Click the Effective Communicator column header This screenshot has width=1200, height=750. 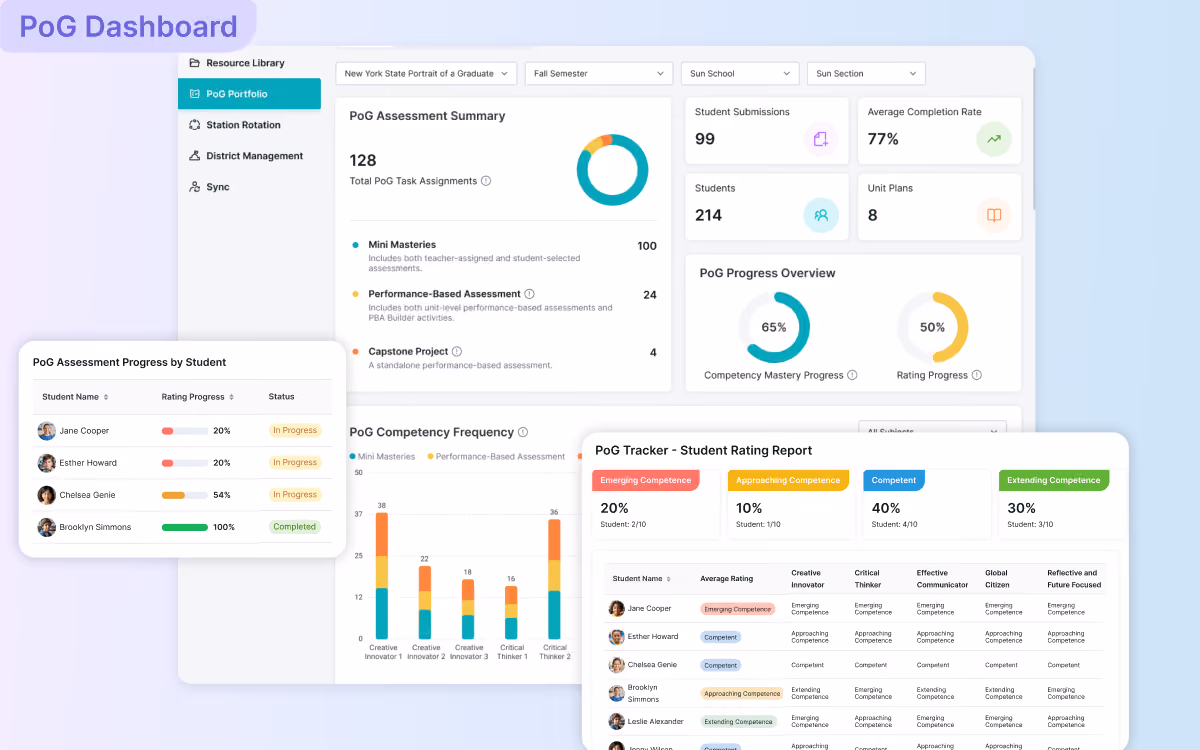click(x=943, y=579)
